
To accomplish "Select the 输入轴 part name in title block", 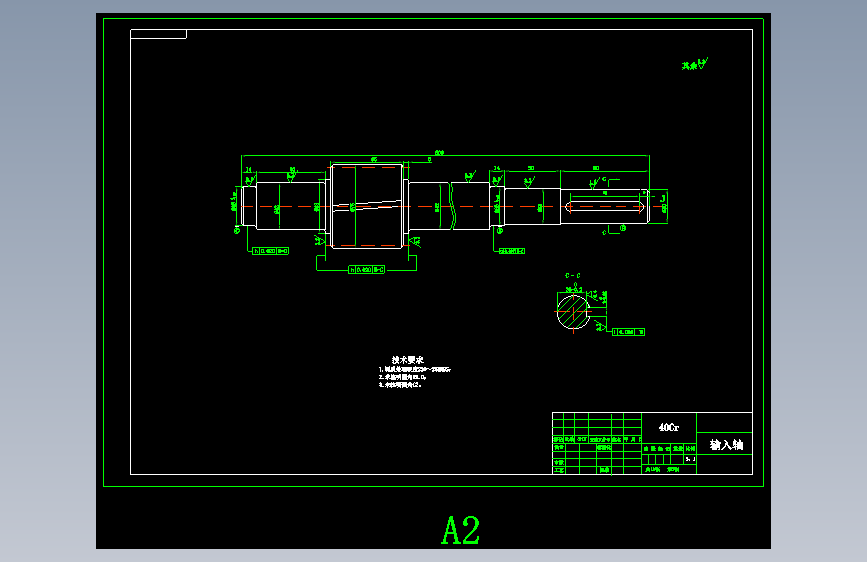I will [x=726, y=445].
